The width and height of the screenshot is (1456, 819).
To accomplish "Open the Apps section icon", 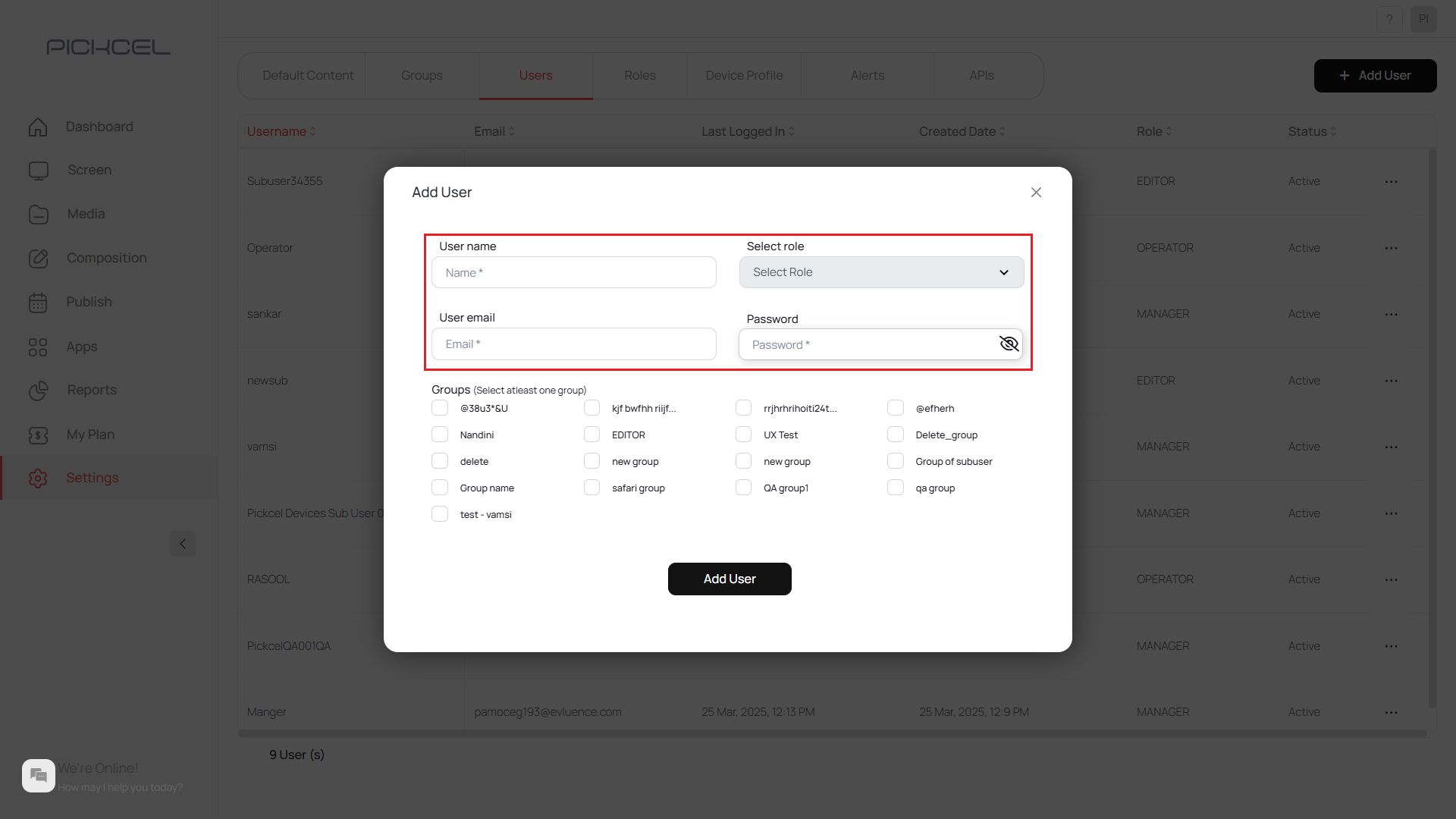I will [38, 347].
